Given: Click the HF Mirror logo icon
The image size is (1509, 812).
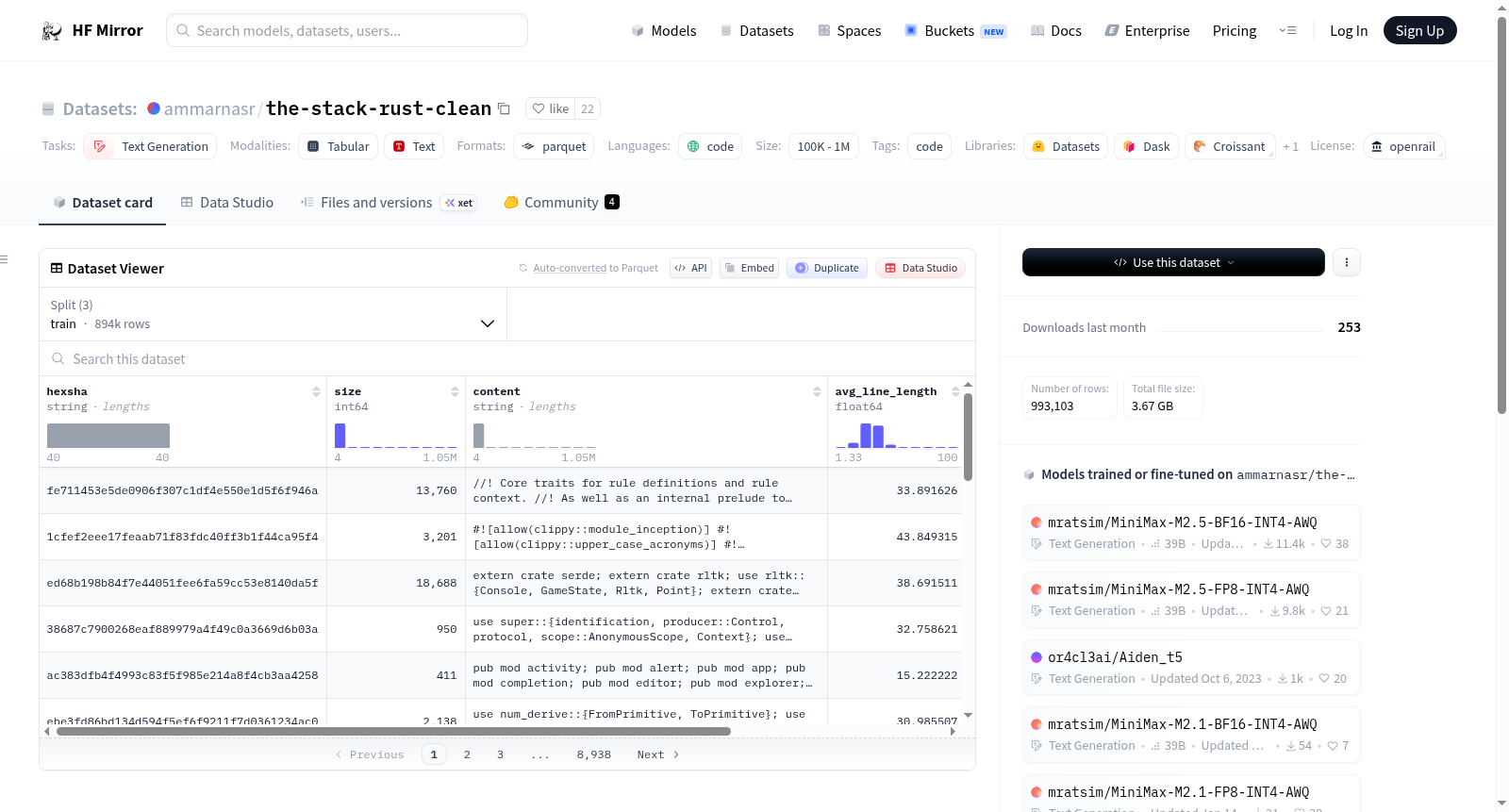Looking at the screenshot, I should [52, 31].
